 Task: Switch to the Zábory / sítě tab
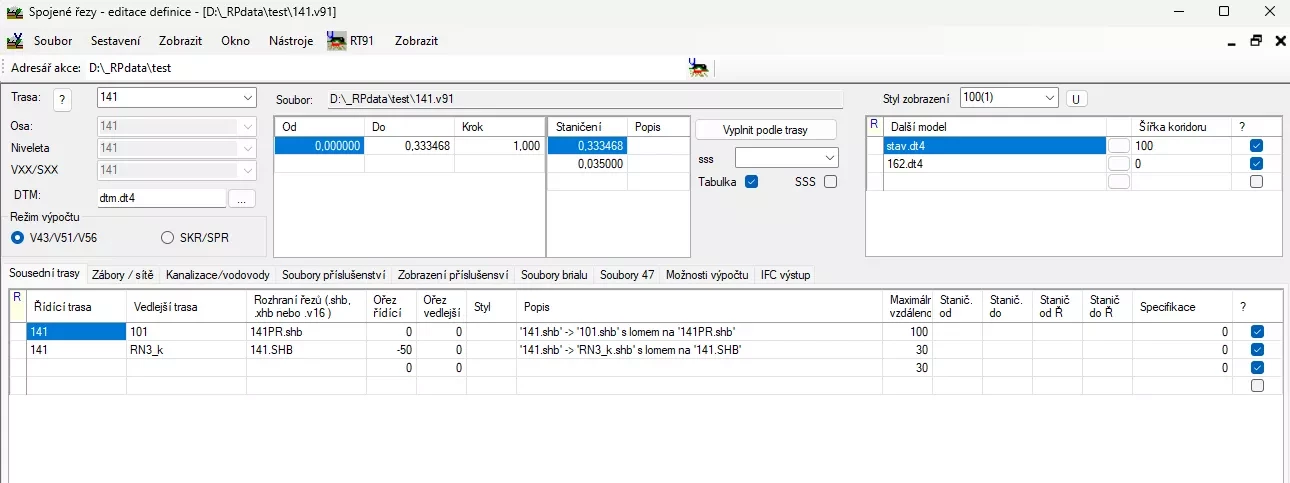tap(123, 274)
